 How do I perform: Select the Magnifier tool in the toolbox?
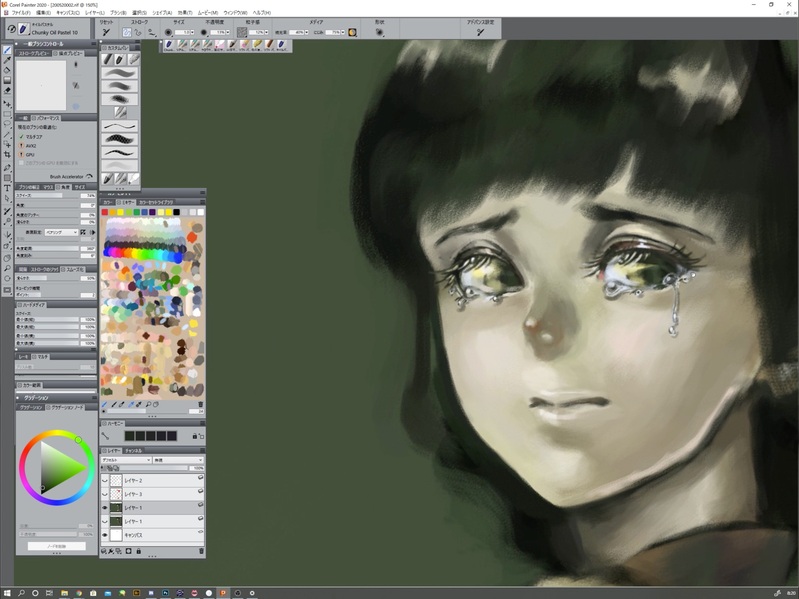click(7, 268)
